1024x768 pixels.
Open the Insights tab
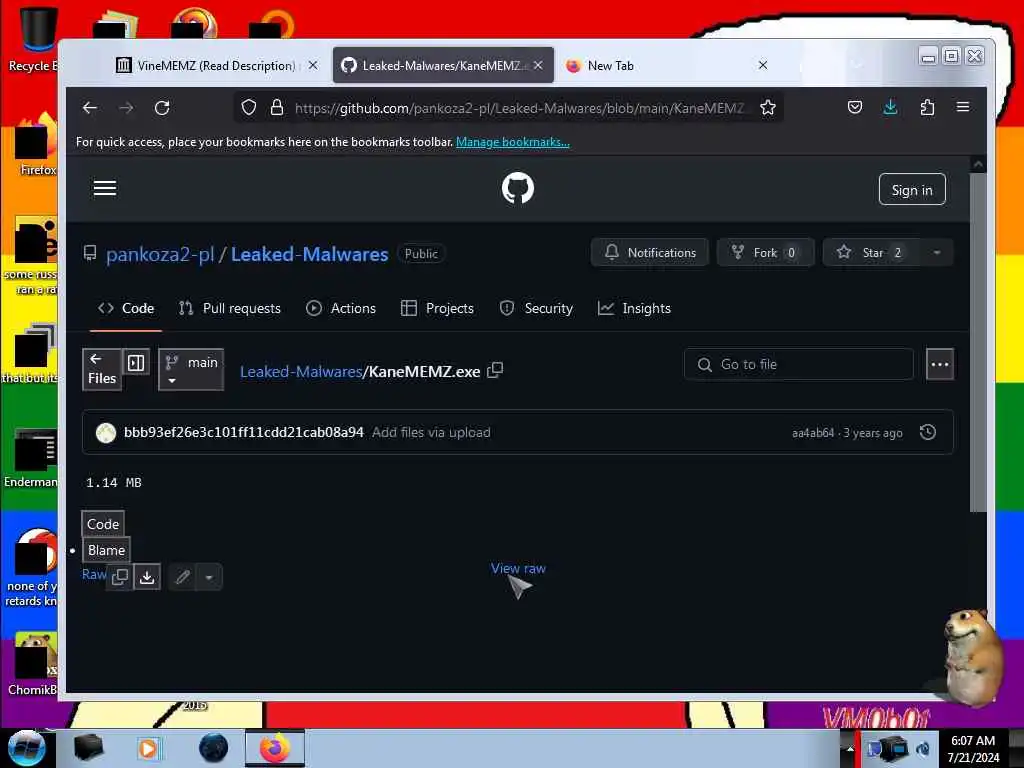point(634,308)
